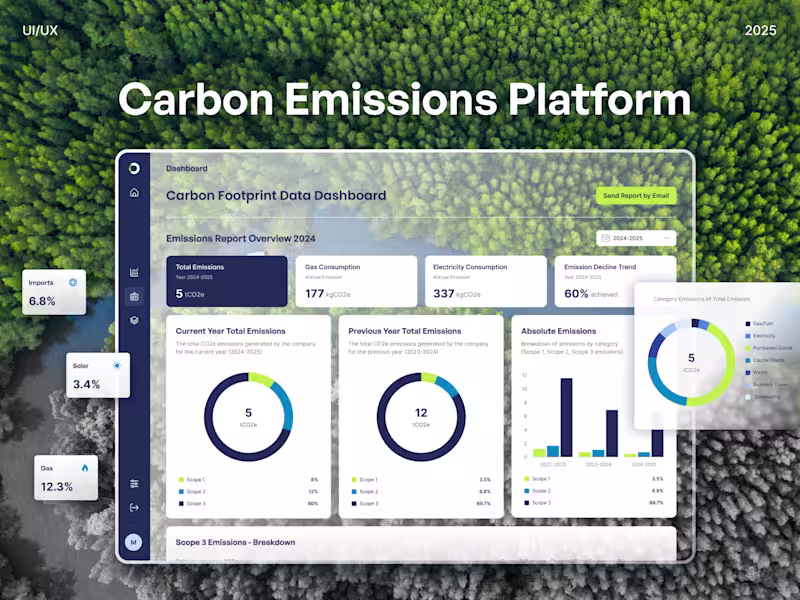Click the Gas/Fuel legend entry
Viewport: 800px width, 600px height.
(759, 323)
